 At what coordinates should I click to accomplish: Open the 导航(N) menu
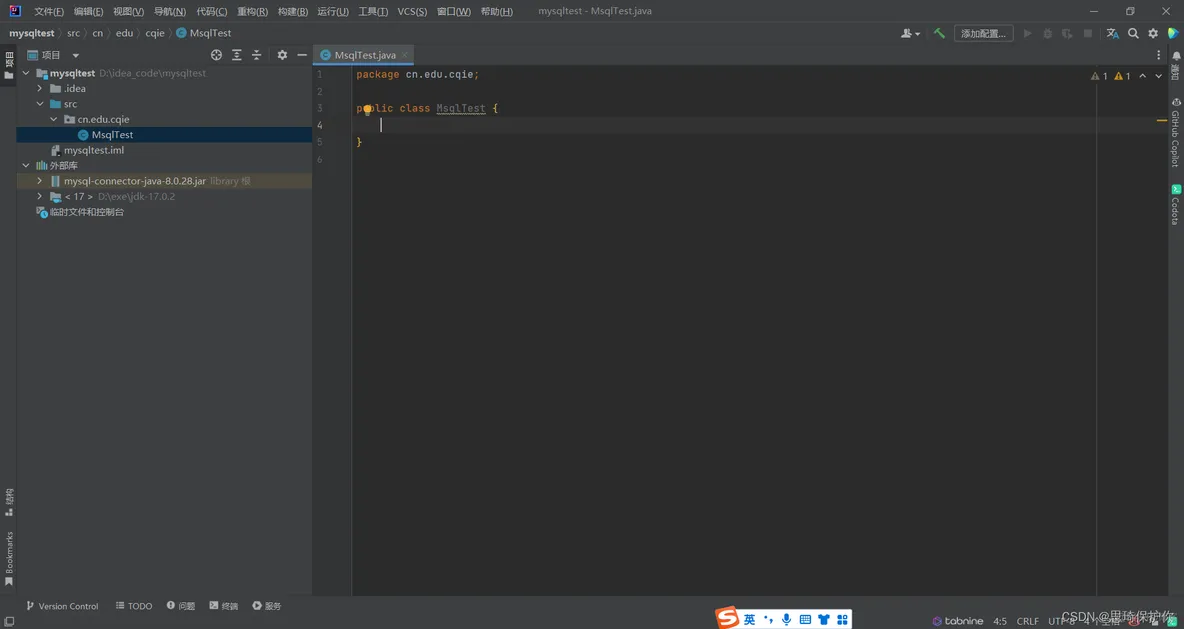pos(170,11)
